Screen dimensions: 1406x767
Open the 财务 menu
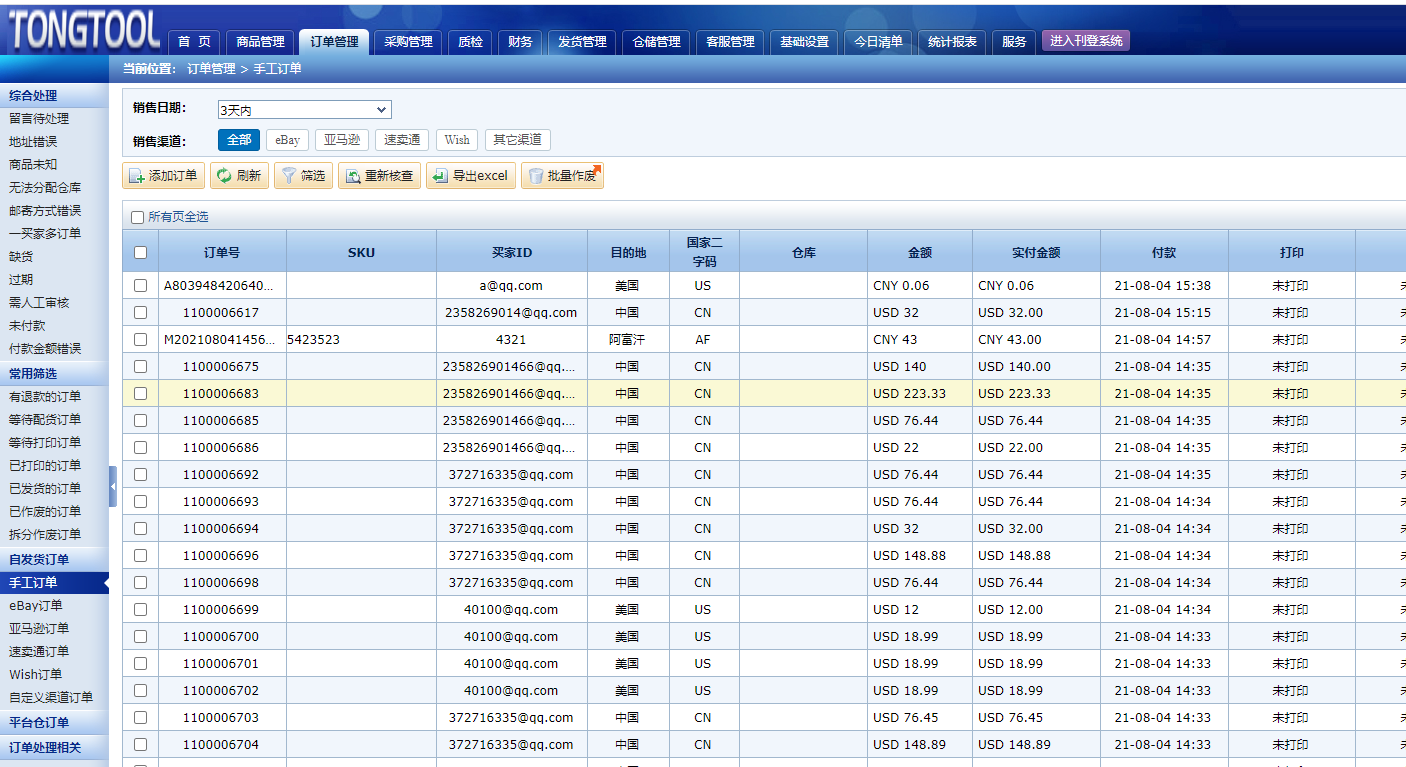coord(520,42)
